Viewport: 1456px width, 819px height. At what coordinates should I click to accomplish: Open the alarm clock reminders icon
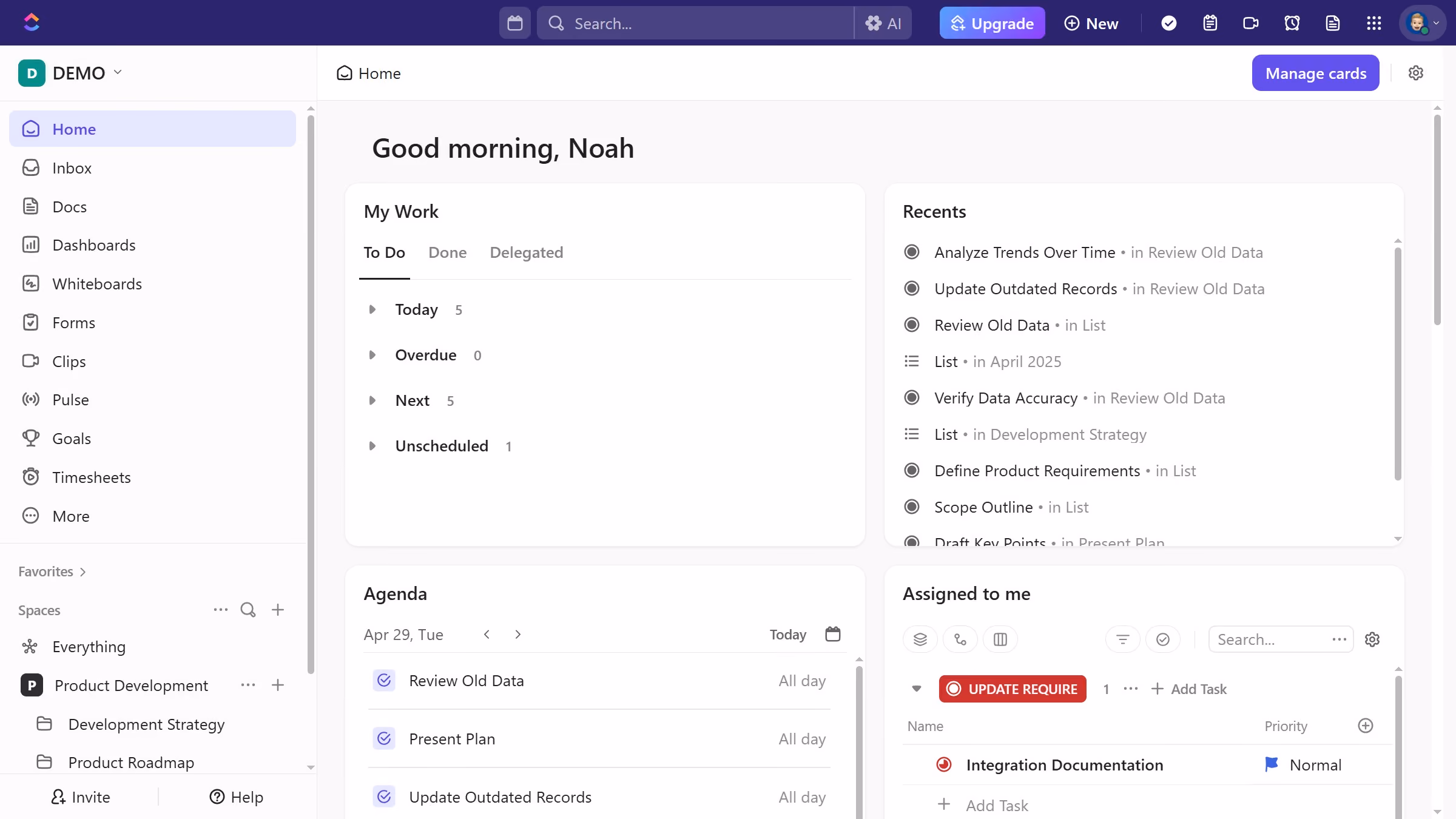tap(1292, 23)
